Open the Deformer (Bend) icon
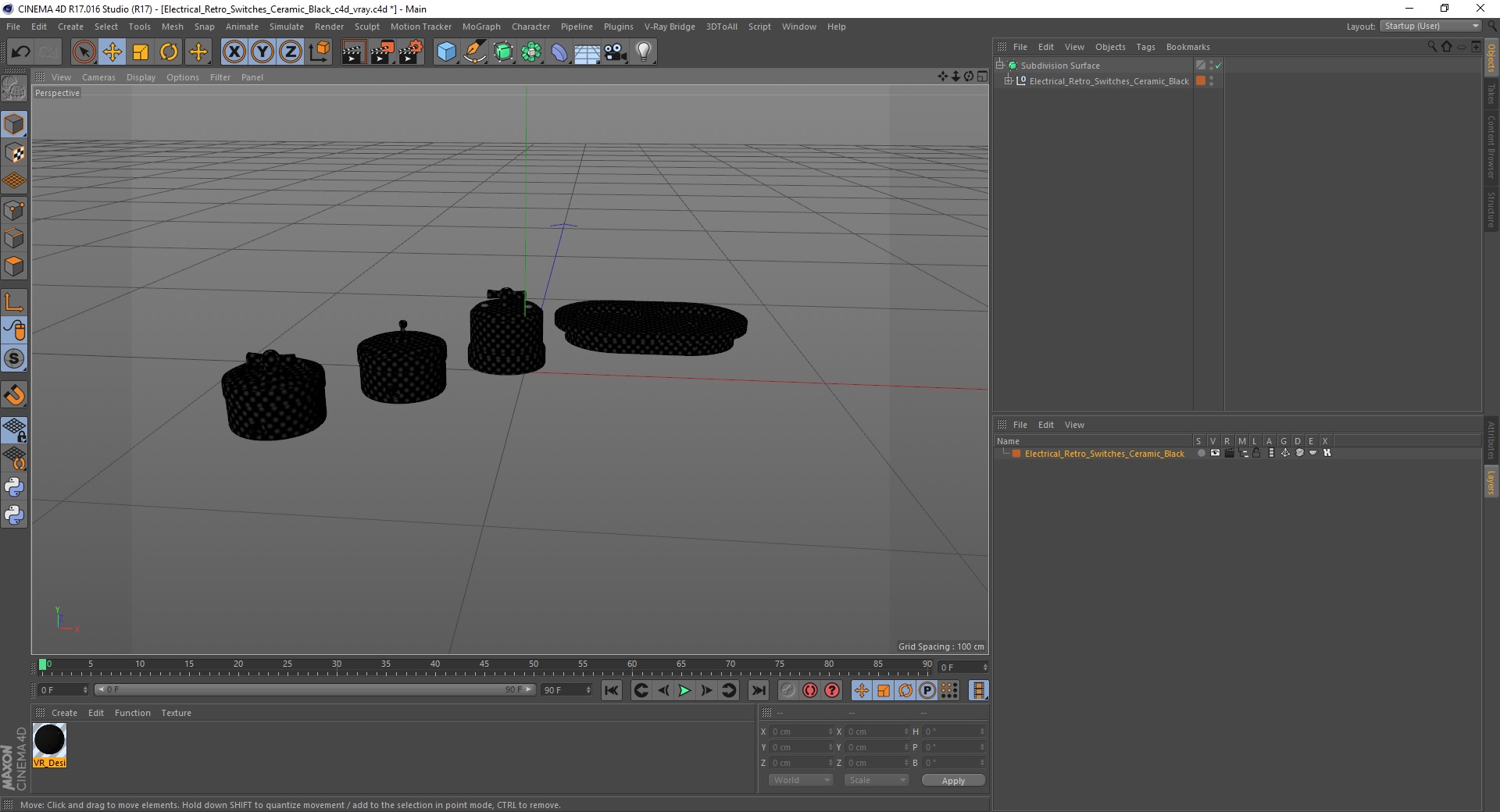 point(559,52)
